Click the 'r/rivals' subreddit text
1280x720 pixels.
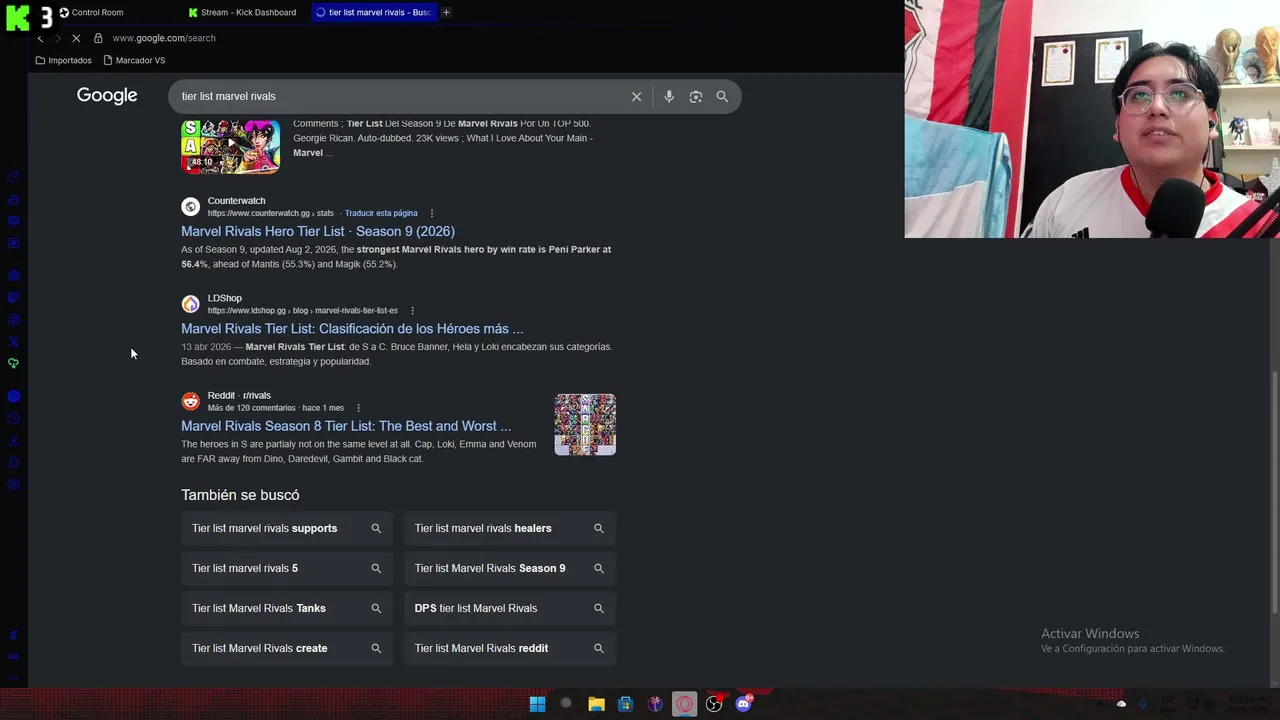(x=257, y=396)
